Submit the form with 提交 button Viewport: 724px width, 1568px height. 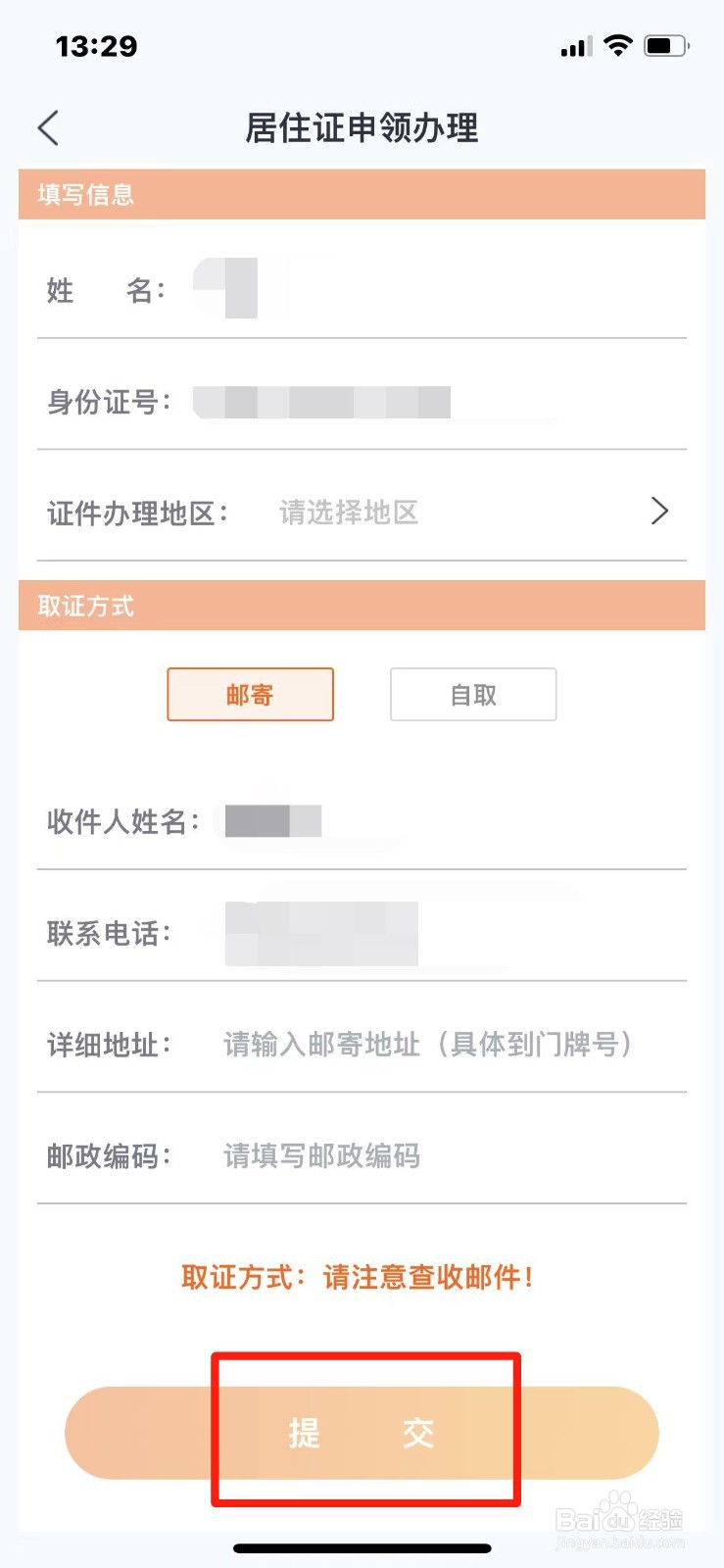pyautogui.click(x=362, y=1433)
